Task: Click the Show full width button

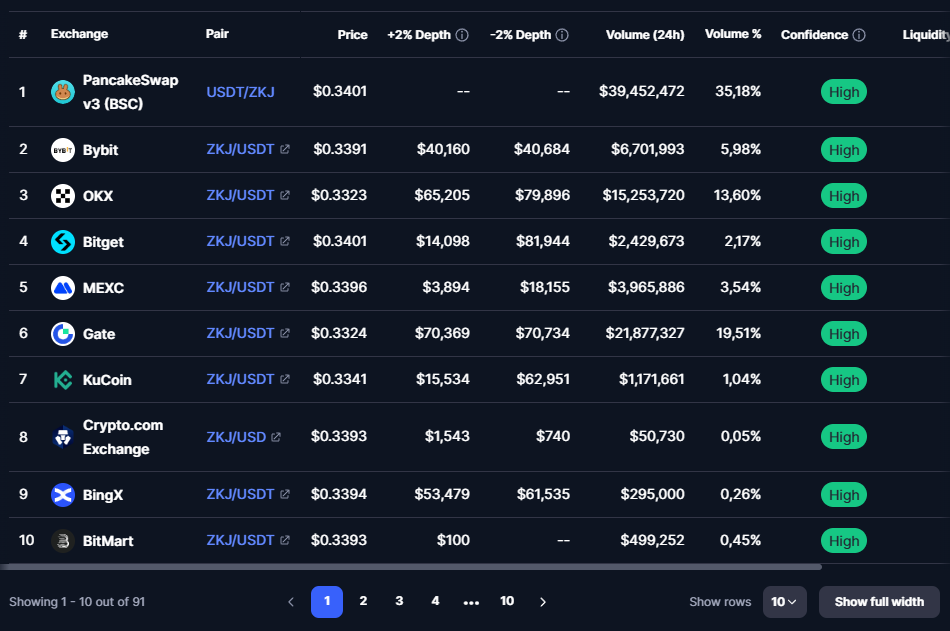Action: tap(879, 602)
